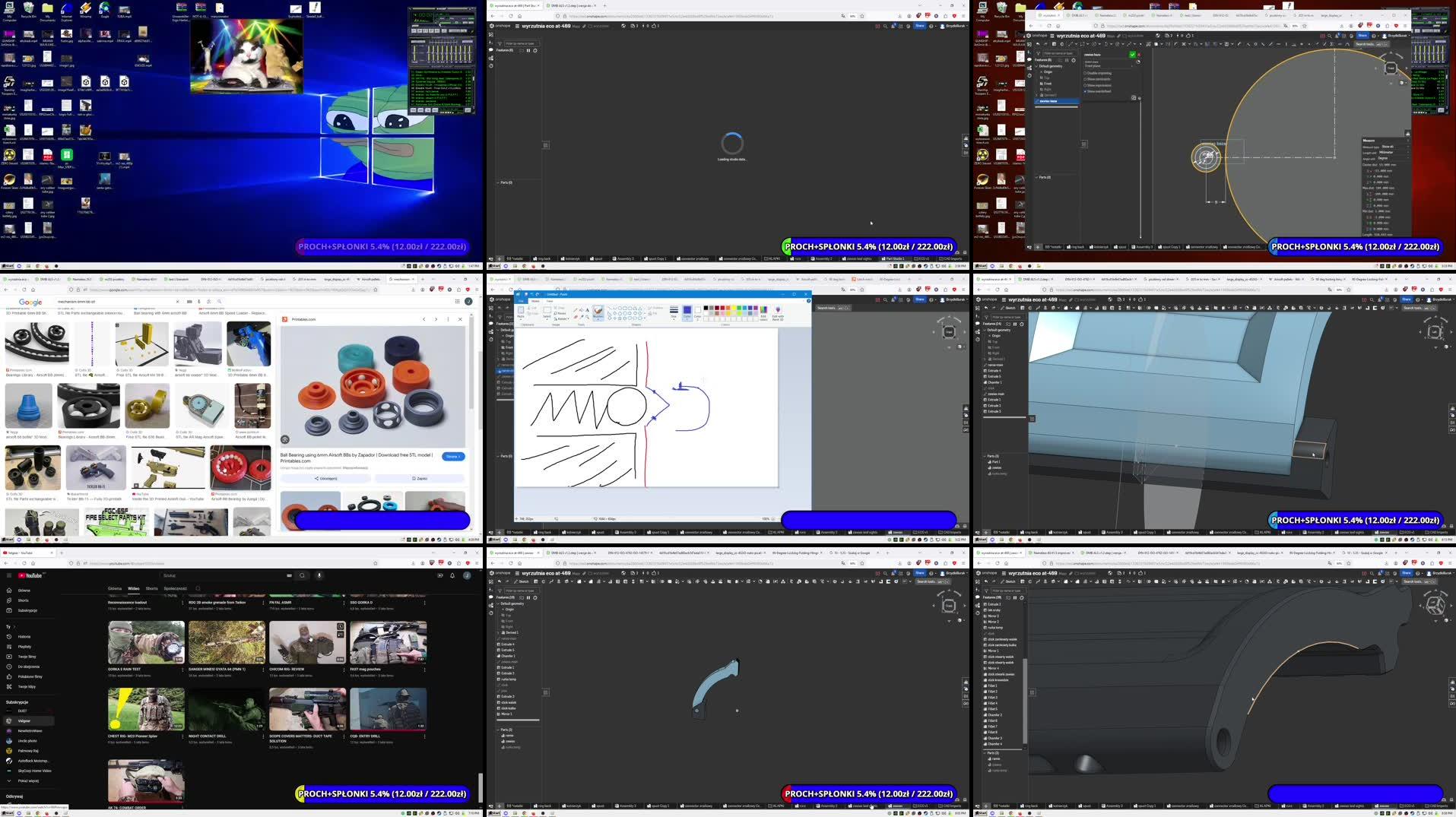Open the YouTube hamburger guide menu
The height and width of the screenshot is (817, 1456).
click(8, 575)
